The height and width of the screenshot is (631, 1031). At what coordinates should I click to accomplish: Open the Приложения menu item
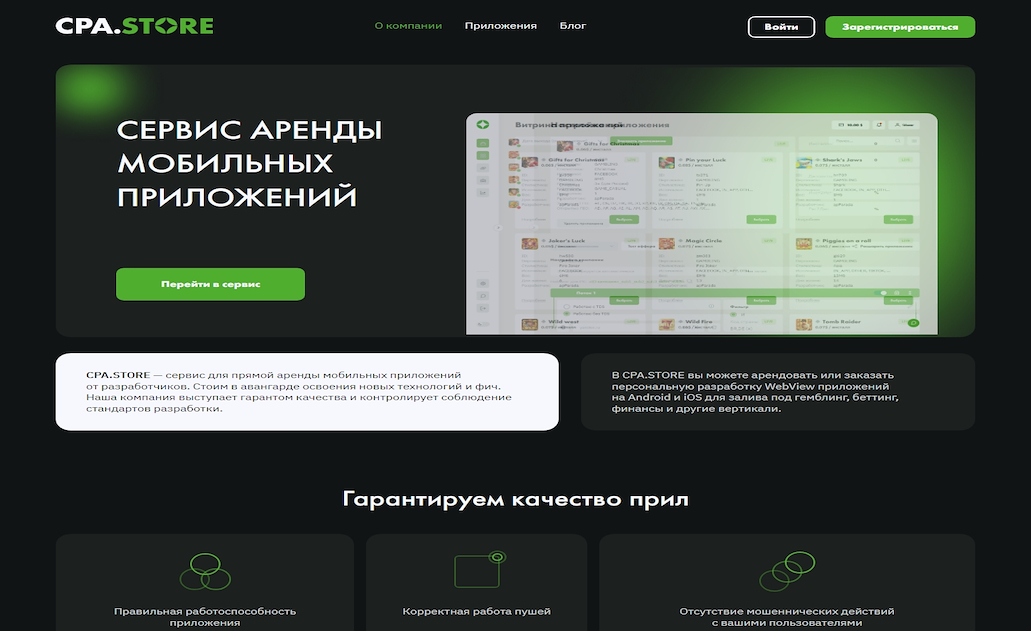click(x=500, y=26)
